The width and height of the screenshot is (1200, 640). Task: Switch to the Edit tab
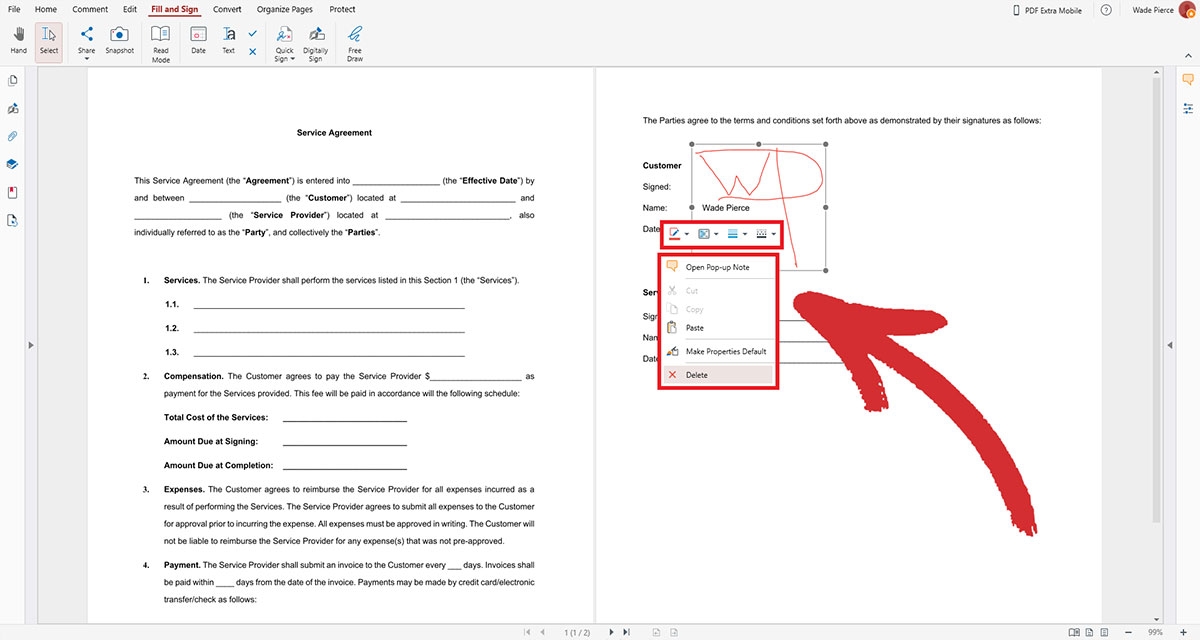[x=130, y=9]
